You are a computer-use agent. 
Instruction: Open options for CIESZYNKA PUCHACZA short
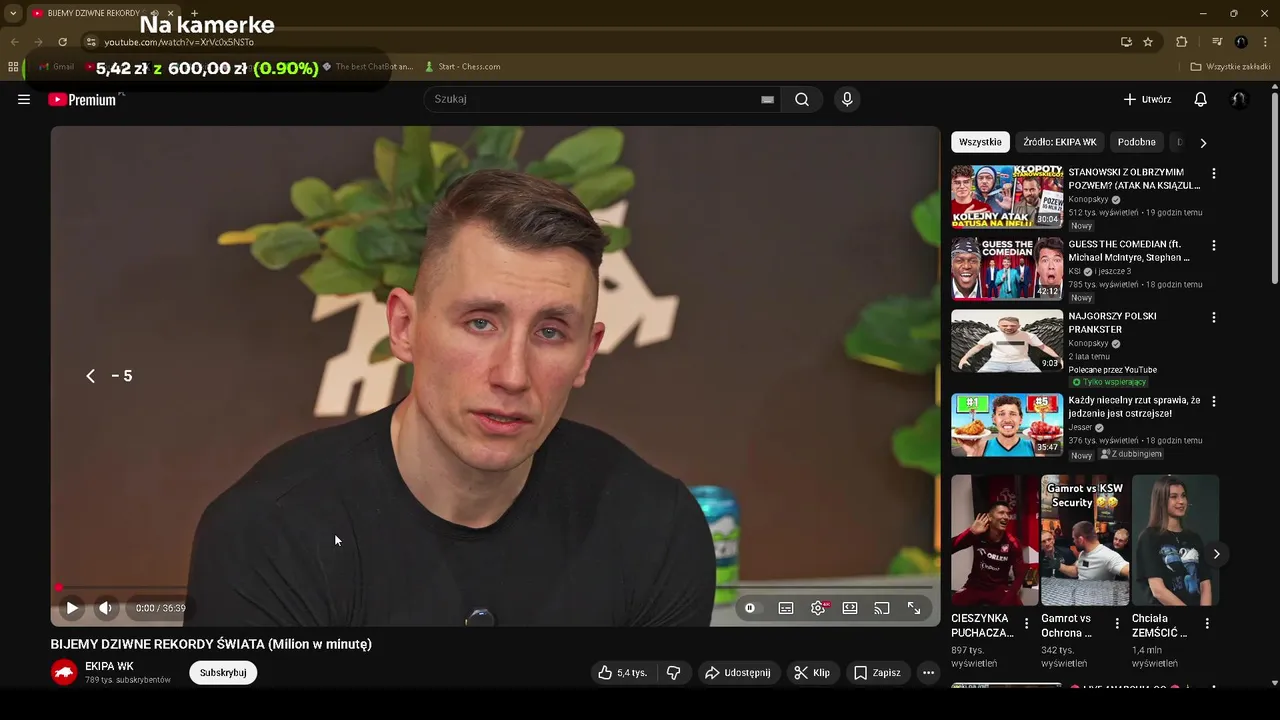point(1026,623)
